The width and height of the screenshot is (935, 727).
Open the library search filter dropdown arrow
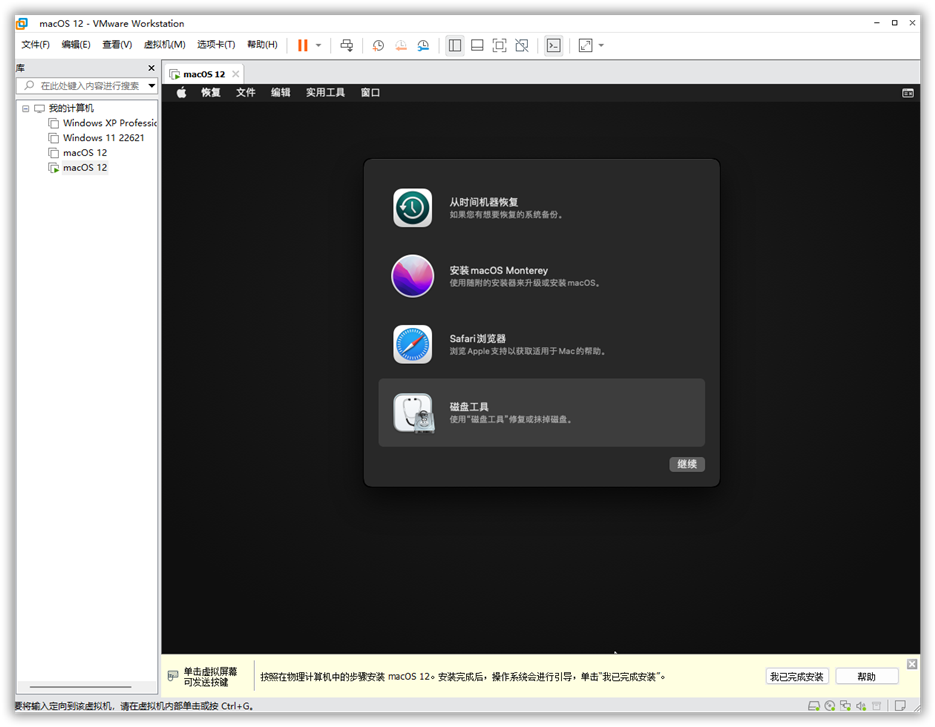click(152, 86)
